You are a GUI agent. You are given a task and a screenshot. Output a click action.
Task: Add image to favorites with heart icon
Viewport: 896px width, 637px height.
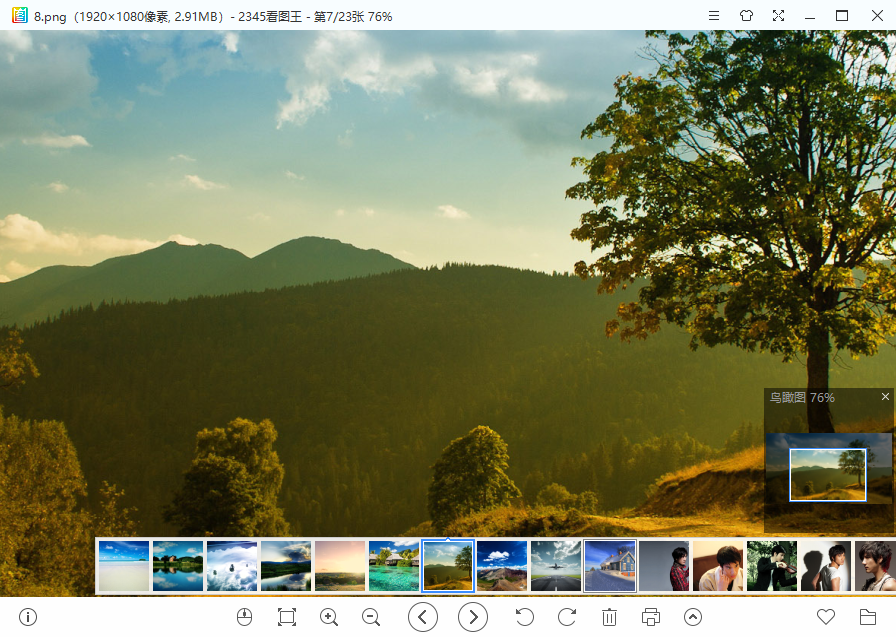[826, 617]
